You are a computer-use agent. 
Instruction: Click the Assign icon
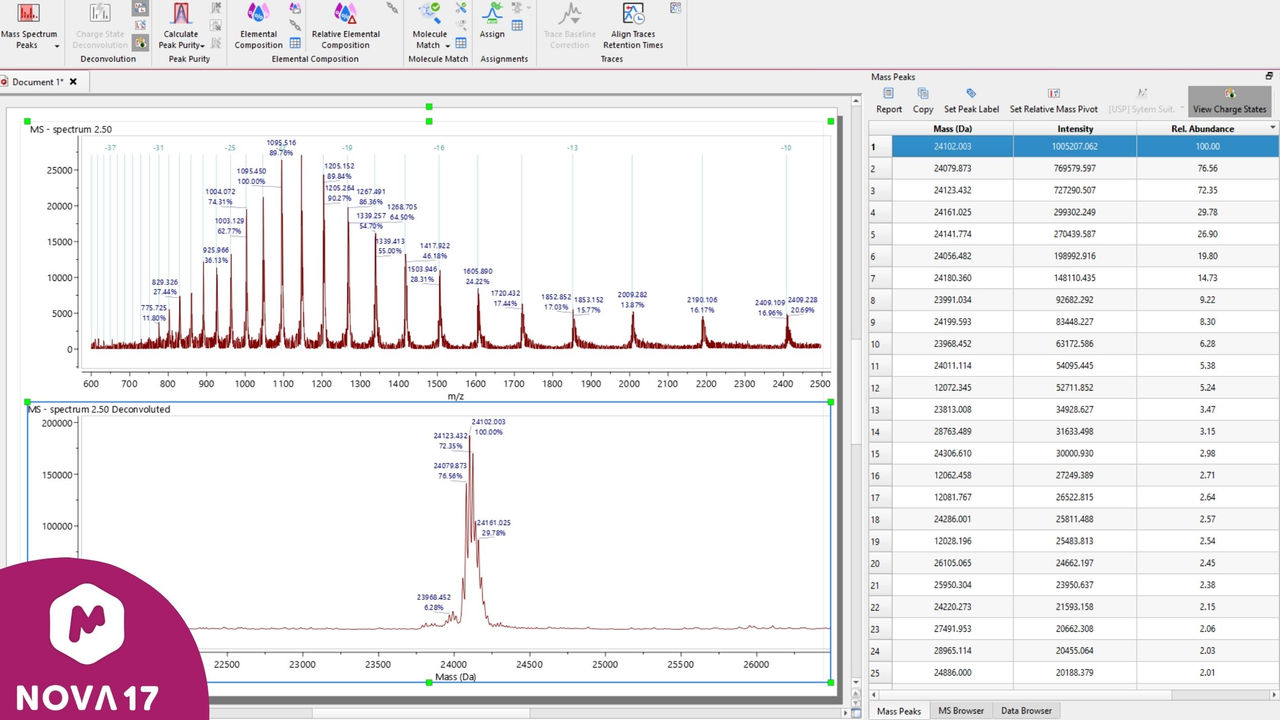coord(492,14)
